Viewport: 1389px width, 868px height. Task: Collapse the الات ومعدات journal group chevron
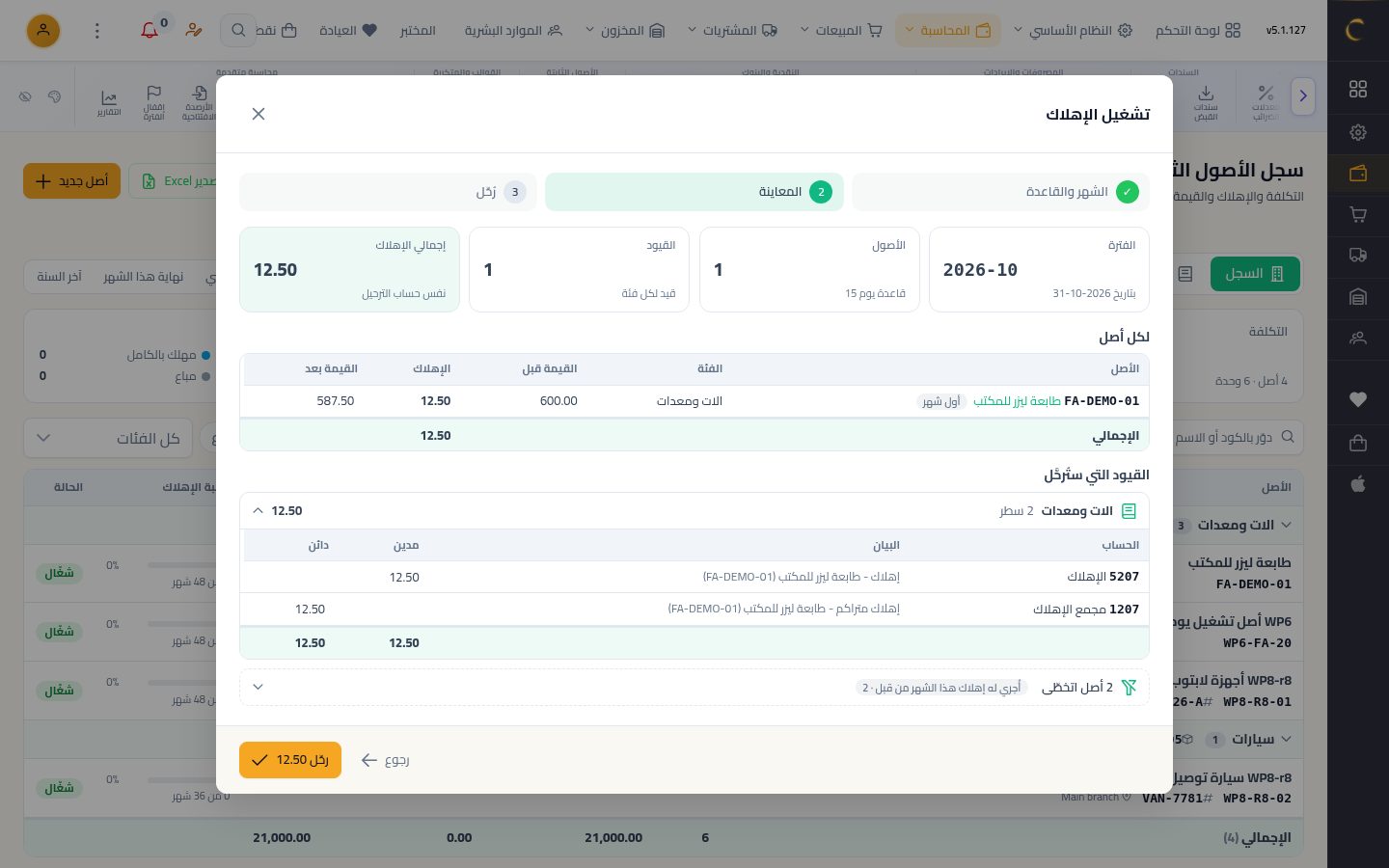(x=258, y=510)
